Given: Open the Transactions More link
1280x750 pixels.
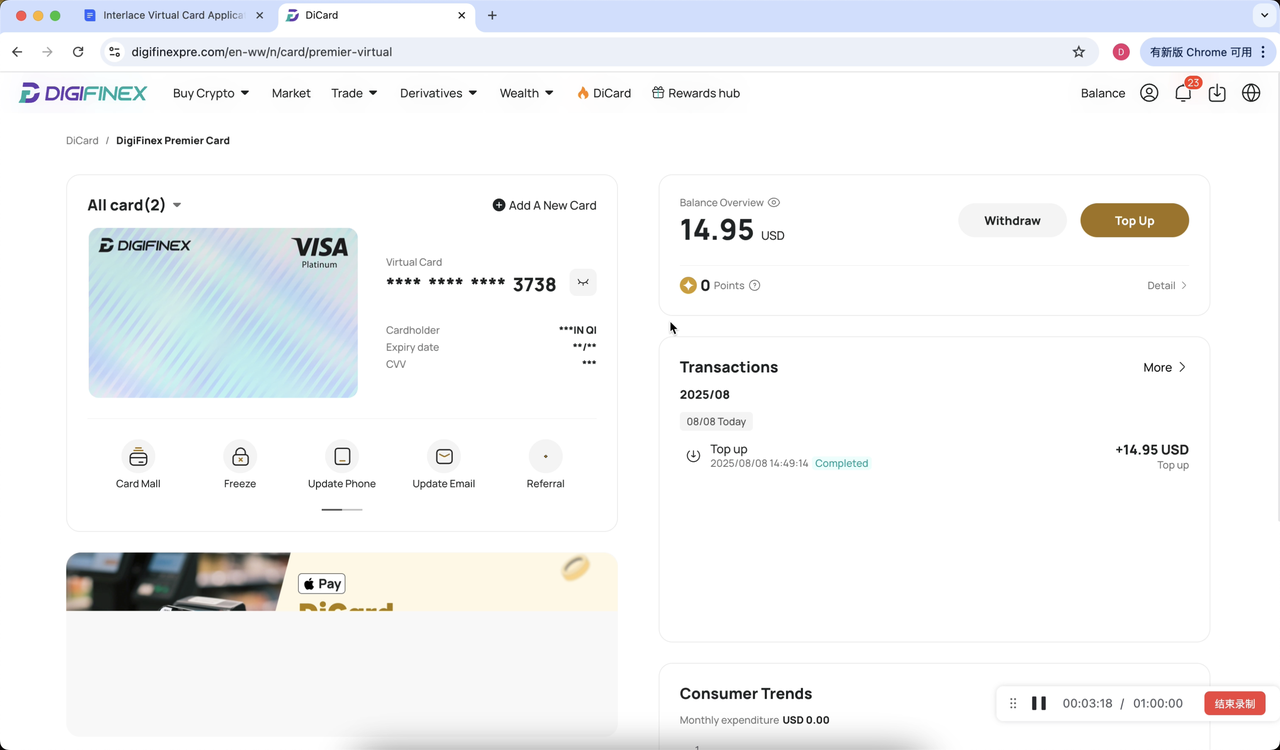Looking at the screenshot, I should [x=1163, y=367].
